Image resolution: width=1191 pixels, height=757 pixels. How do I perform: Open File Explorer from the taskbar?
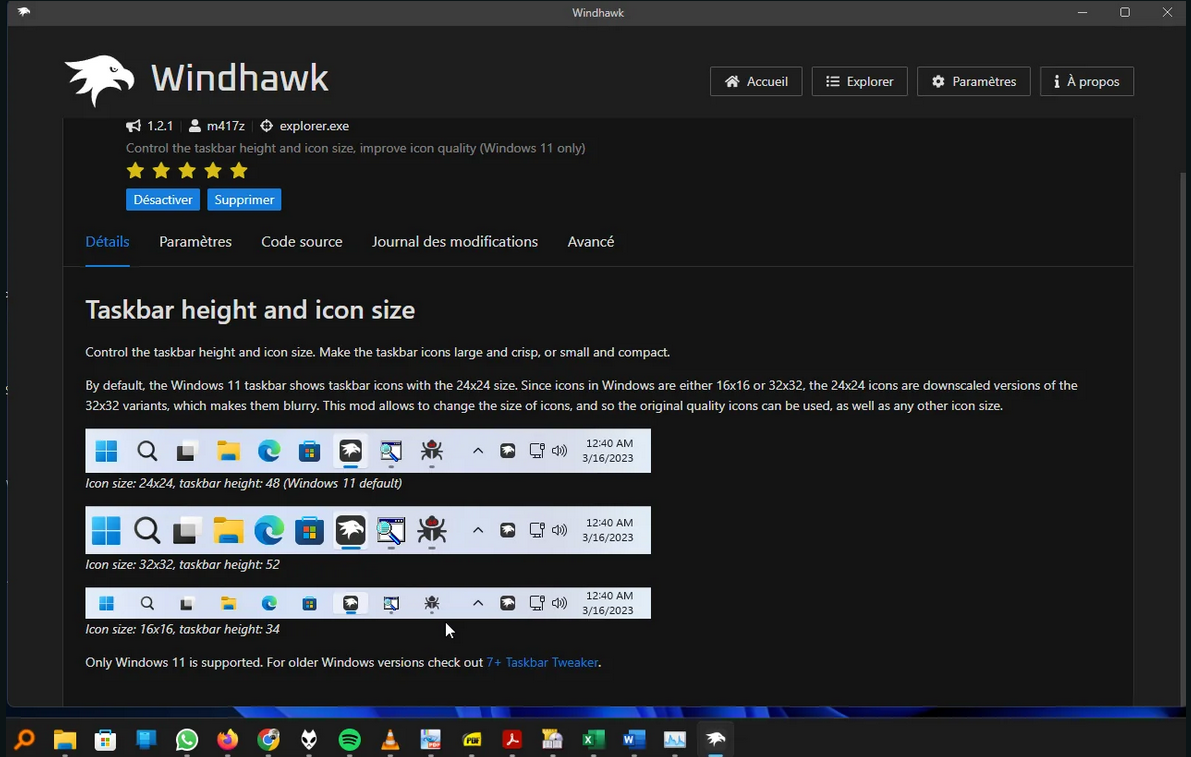pos(65,739)
